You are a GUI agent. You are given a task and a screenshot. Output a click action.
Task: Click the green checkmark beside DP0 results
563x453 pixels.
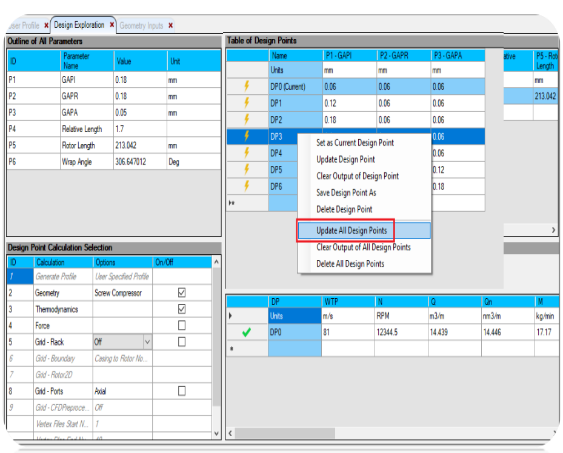[x=246, y=332]
